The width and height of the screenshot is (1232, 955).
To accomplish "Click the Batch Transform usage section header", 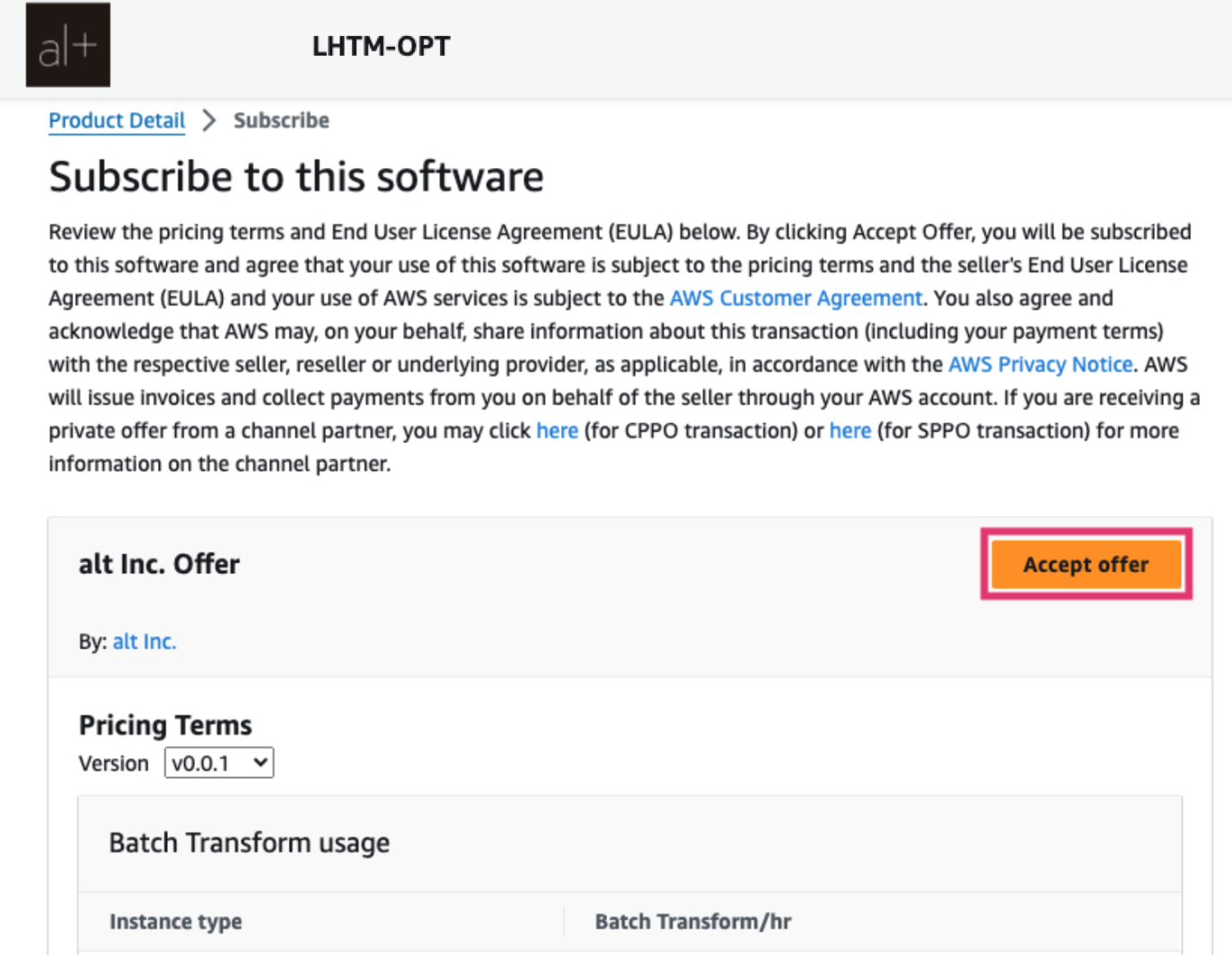I will (x=250, y=843).
